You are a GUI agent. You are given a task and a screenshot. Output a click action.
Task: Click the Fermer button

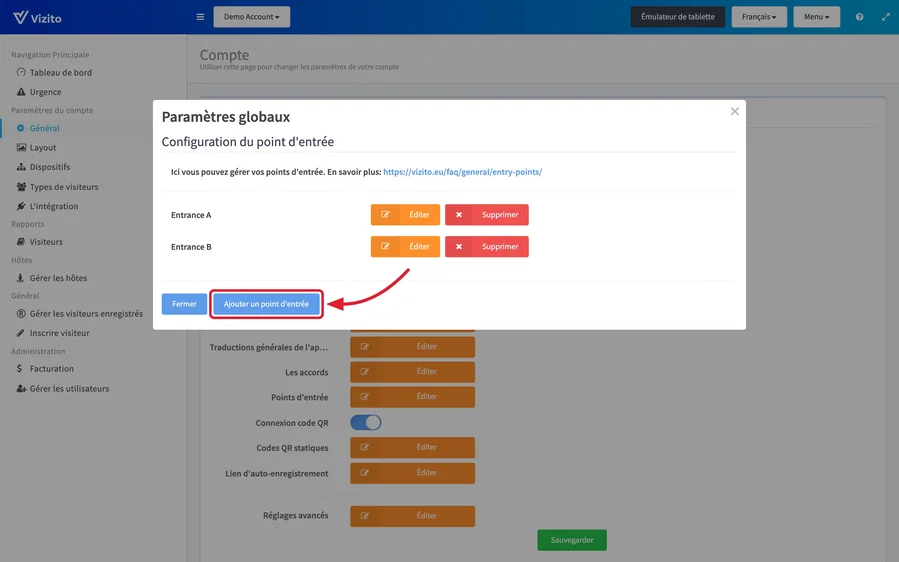coord(184,304)
